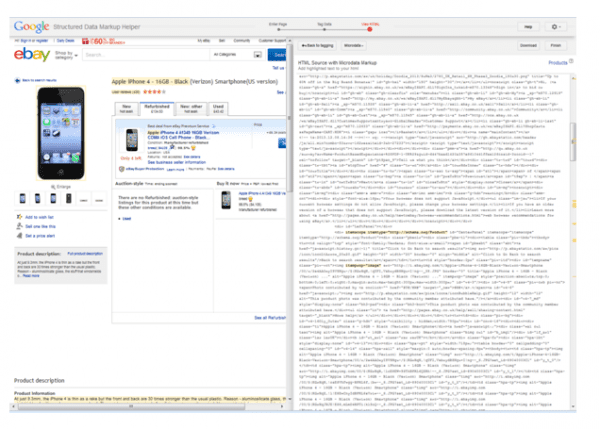Click the Back to search results arrow icon

[17, 80]
